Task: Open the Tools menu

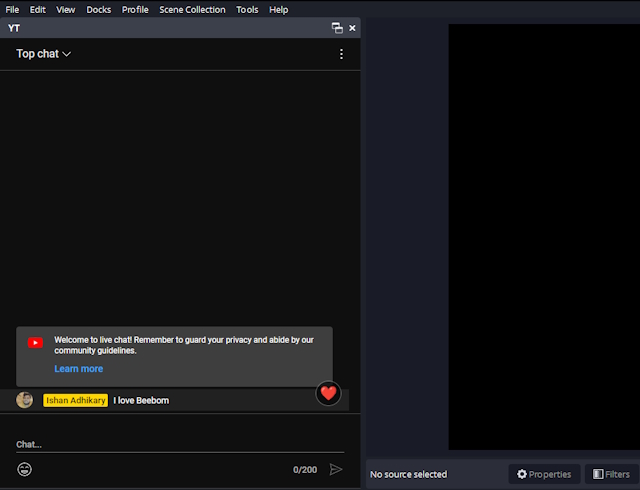Action: point(247,9)
